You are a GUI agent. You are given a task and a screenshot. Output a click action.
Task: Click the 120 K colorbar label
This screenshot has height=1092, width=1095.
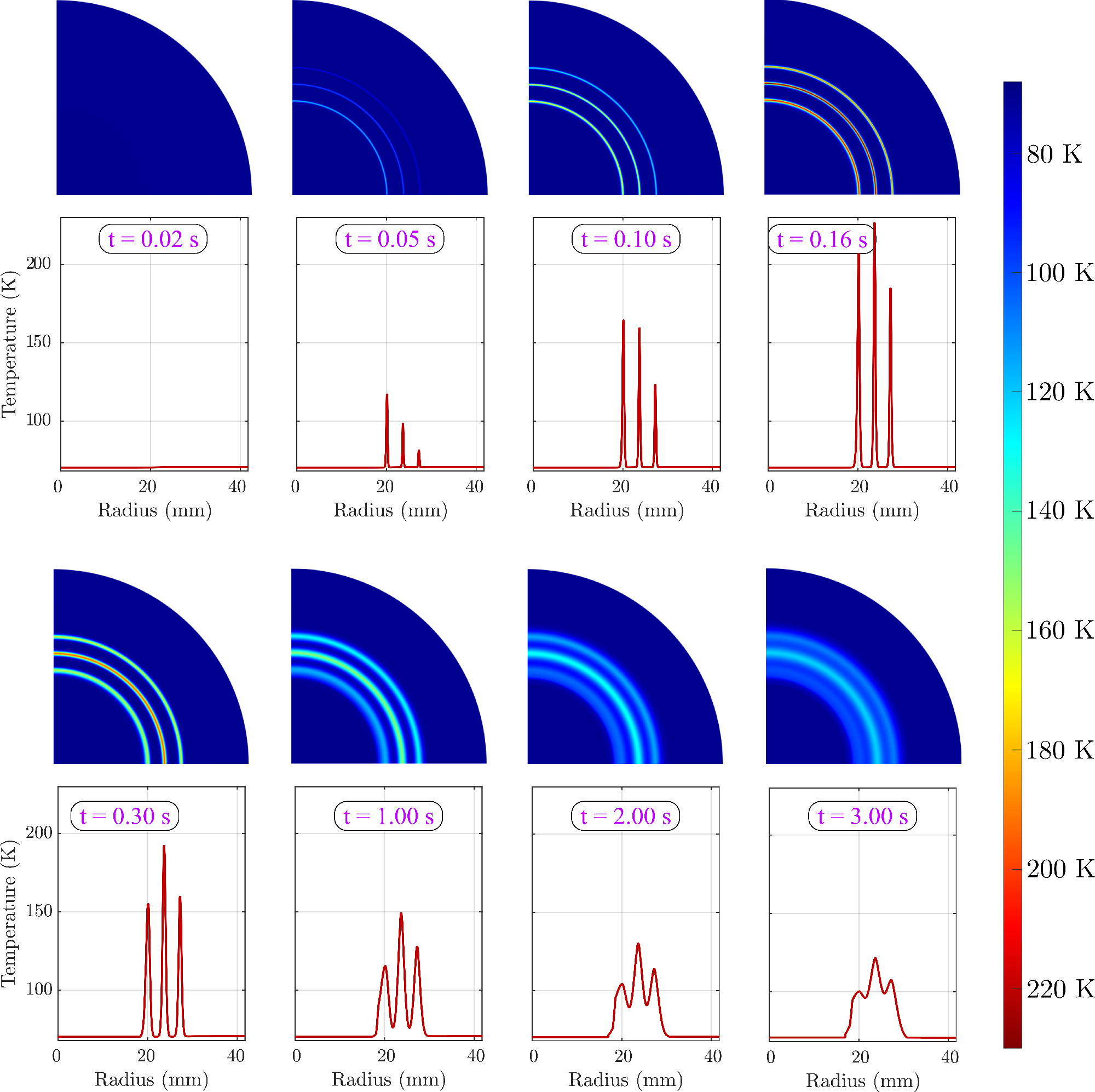pos(1060,392)
